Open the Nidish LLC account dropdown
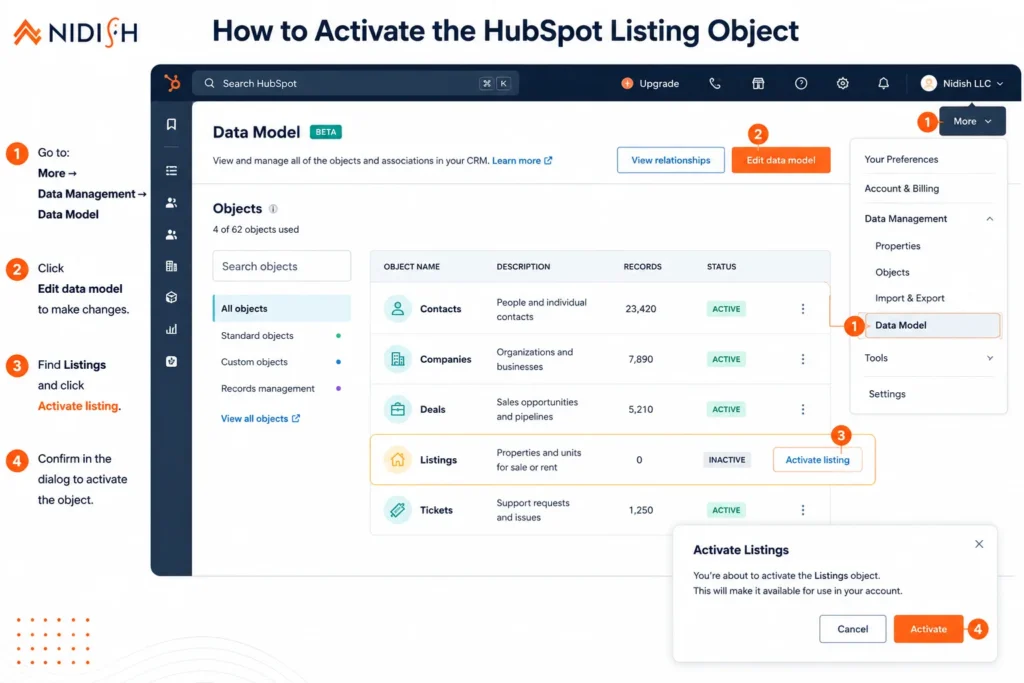 (x=962, y=83)
